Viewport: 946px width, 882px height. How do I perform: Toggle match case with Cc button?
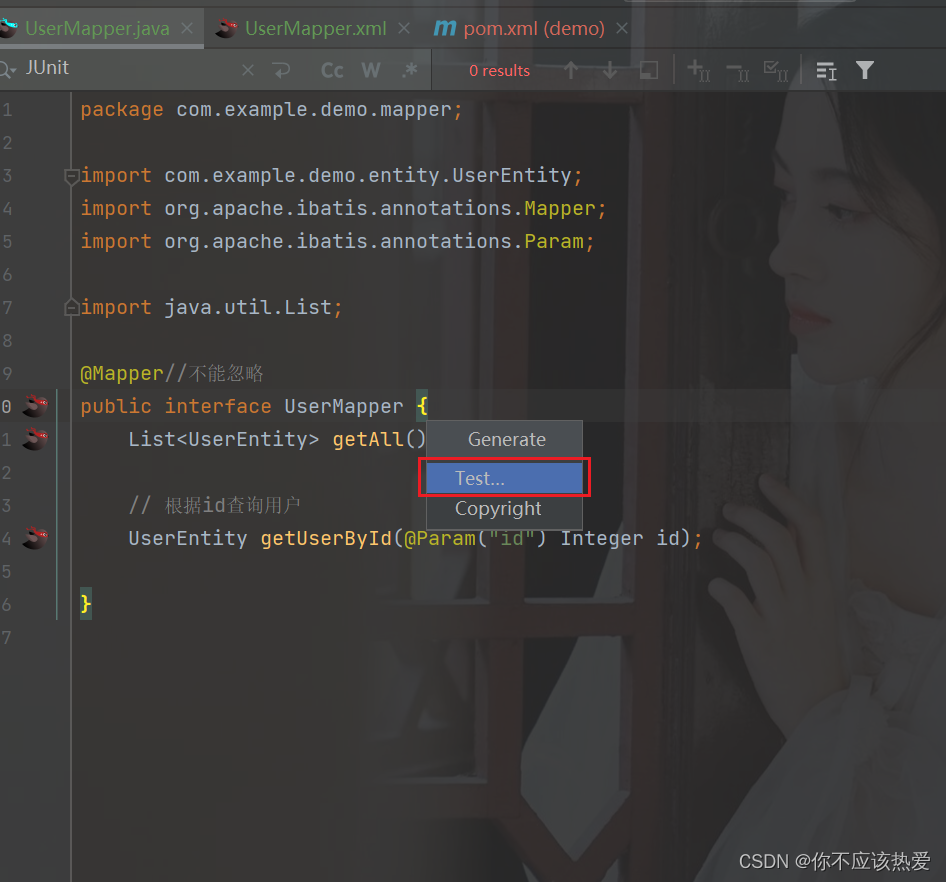point(331,70)
